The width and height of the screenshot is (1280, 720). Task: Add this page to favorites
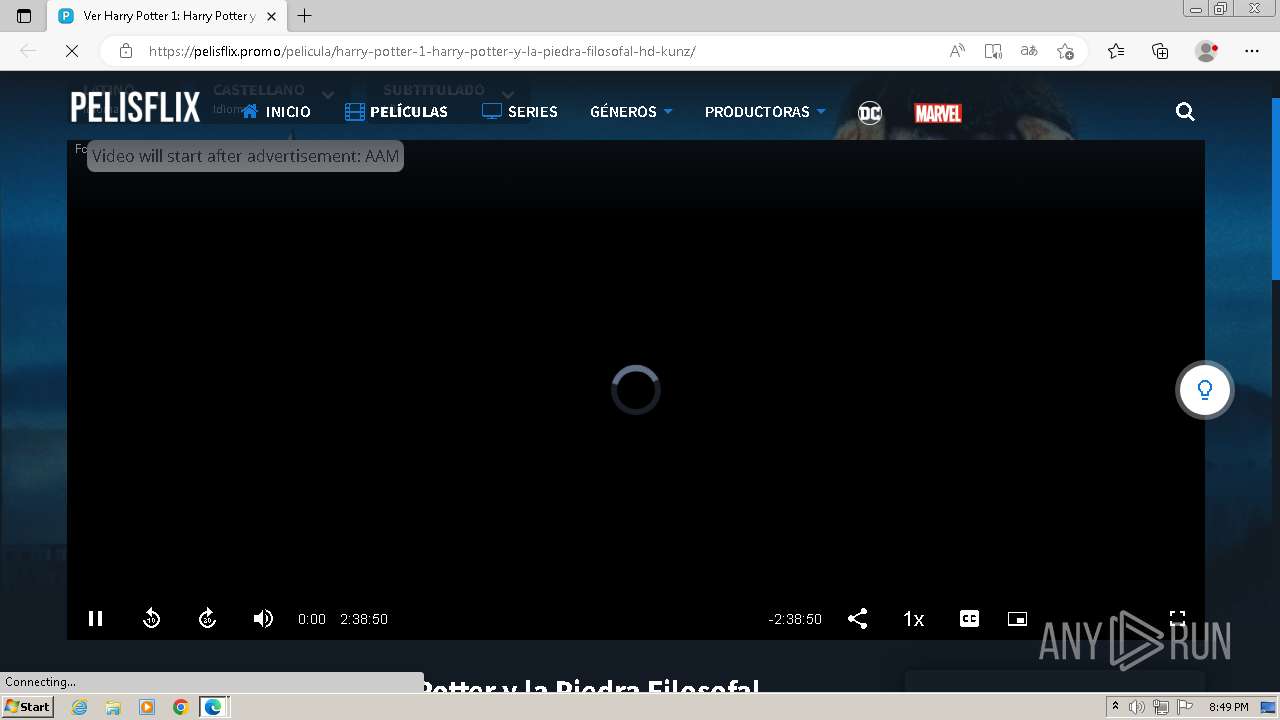pos(1065,51)
